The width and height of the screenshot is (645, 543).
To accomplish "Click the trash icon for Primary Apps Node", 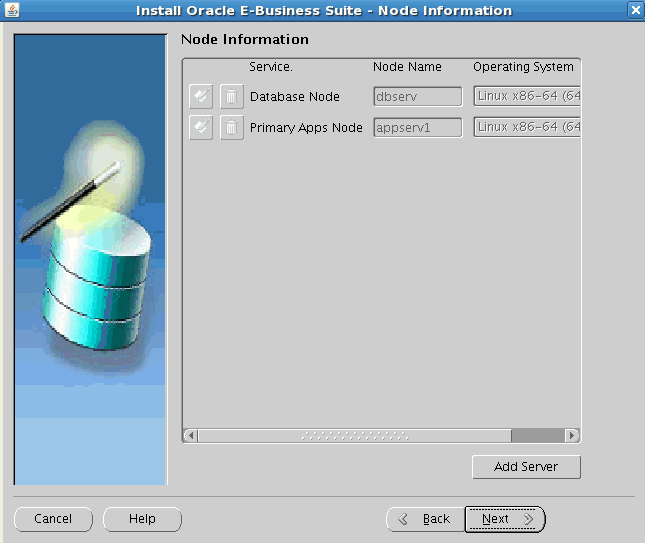I will (x=232, y=128).
